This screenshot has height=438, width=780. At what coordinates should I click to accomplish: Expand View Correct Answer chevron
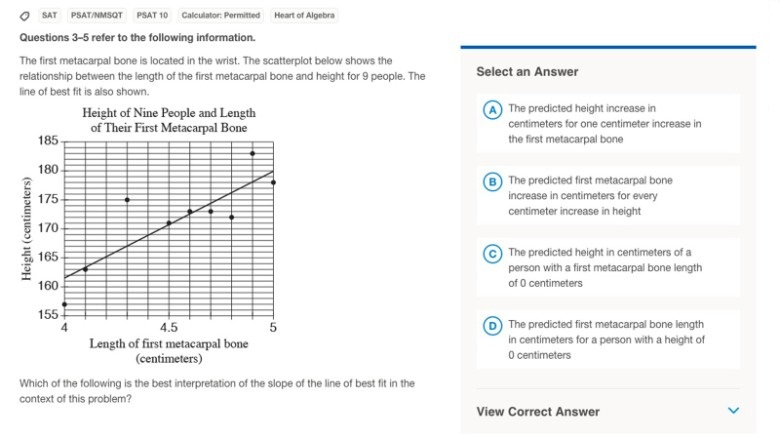(x=733, y=411)
